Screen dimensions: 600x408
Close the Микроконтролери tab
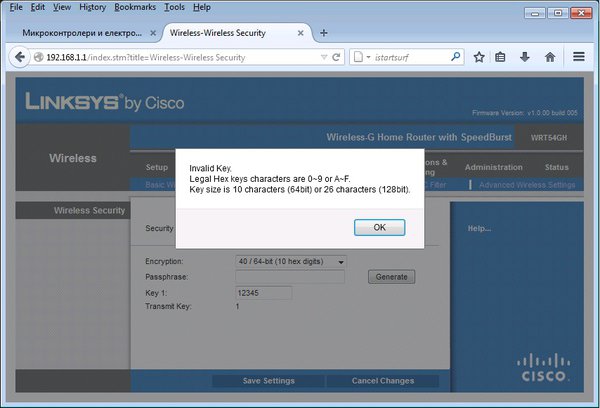(x=153, y=33)
